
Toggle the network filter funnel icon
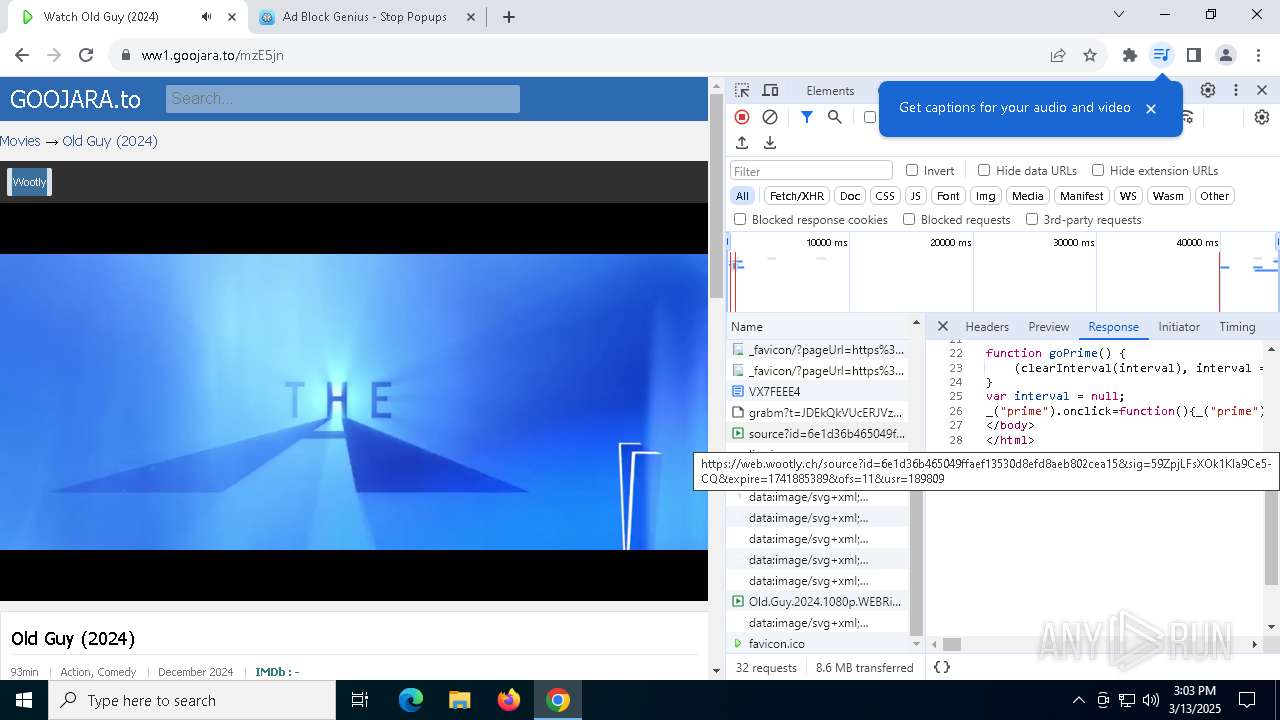coord(807,117)
